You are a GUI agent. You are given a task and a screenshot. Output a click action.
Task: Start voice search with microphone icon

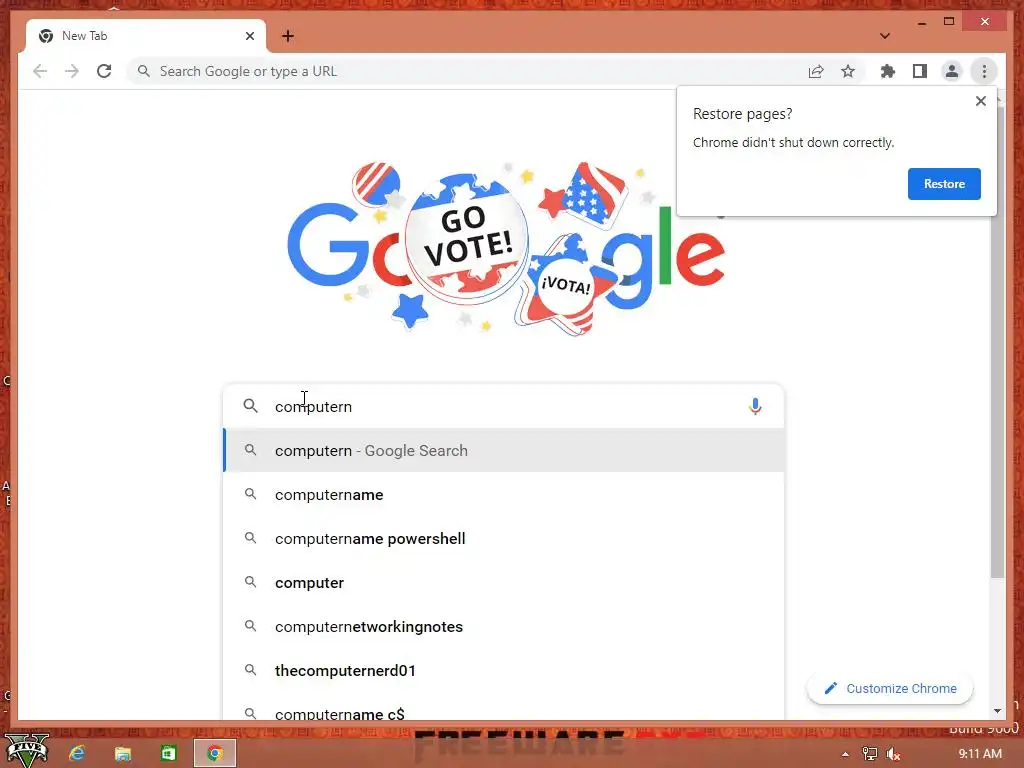tap(755, 406)
